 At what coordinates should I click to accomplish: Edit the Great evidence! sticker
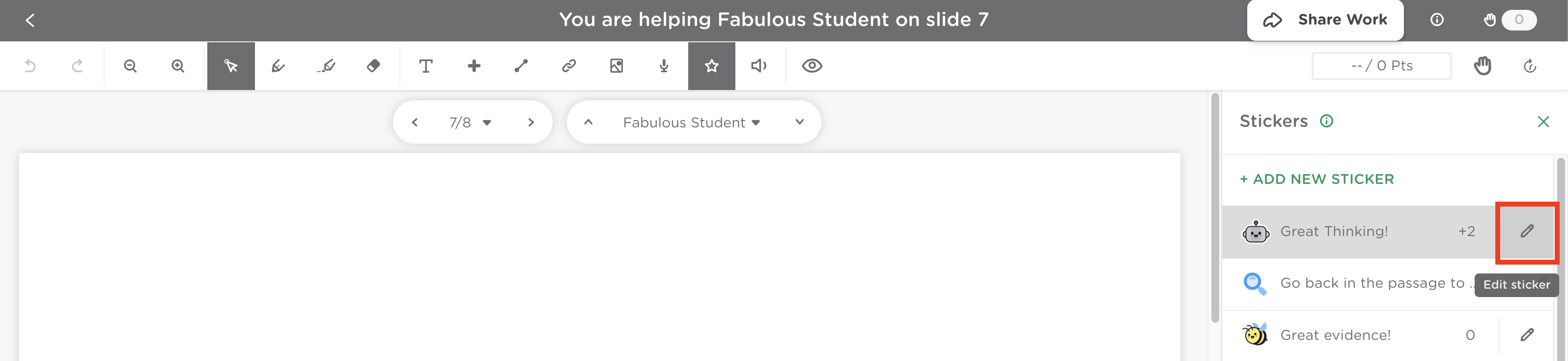(x=1527, y=335)
